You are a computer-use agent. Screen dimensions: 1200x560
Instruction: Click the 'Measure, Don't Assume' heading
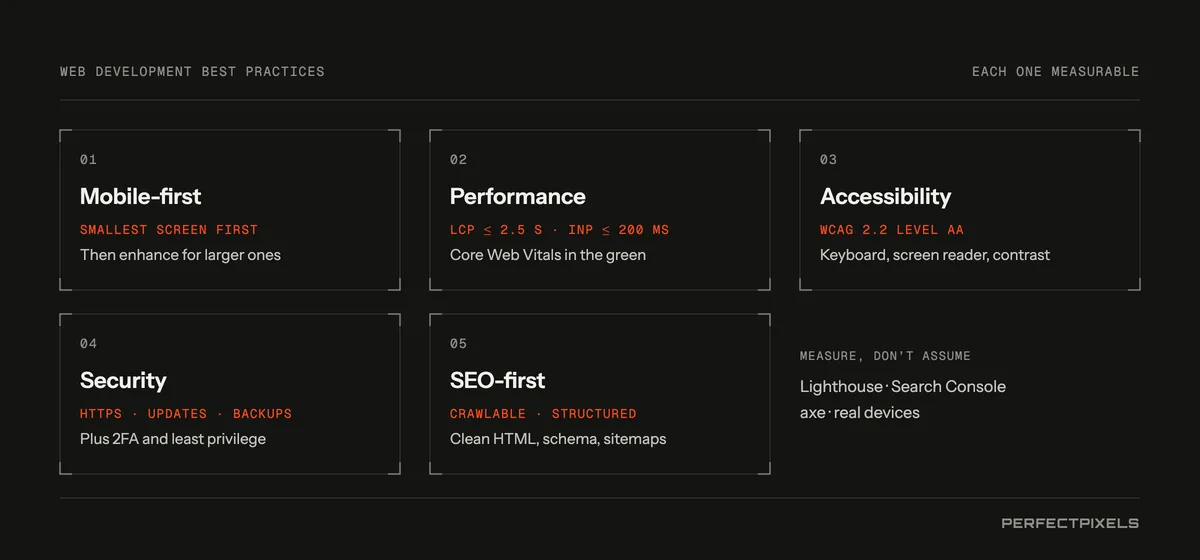885,356
